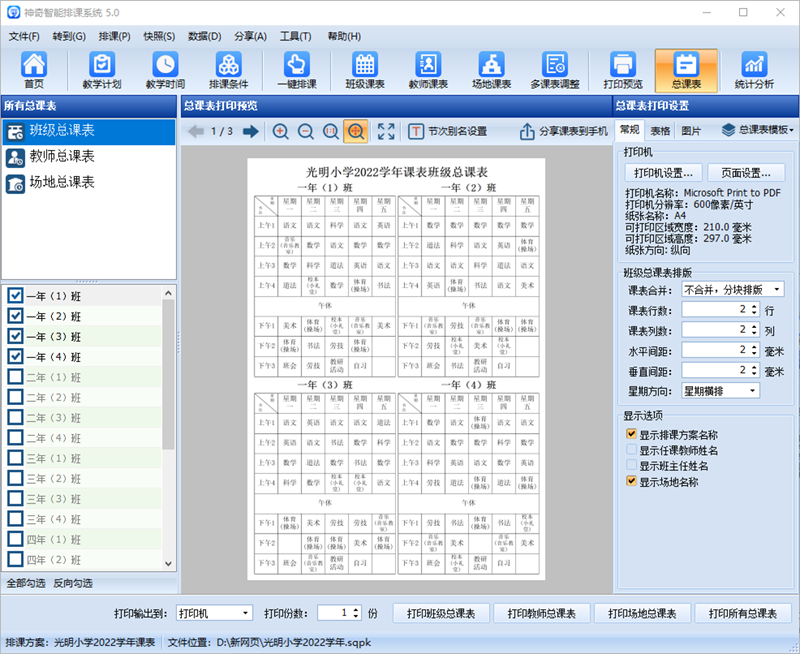Open the 文件(F) menu
Image resolution: width=800 pixels, height=654 pixels.
point(24,37)
